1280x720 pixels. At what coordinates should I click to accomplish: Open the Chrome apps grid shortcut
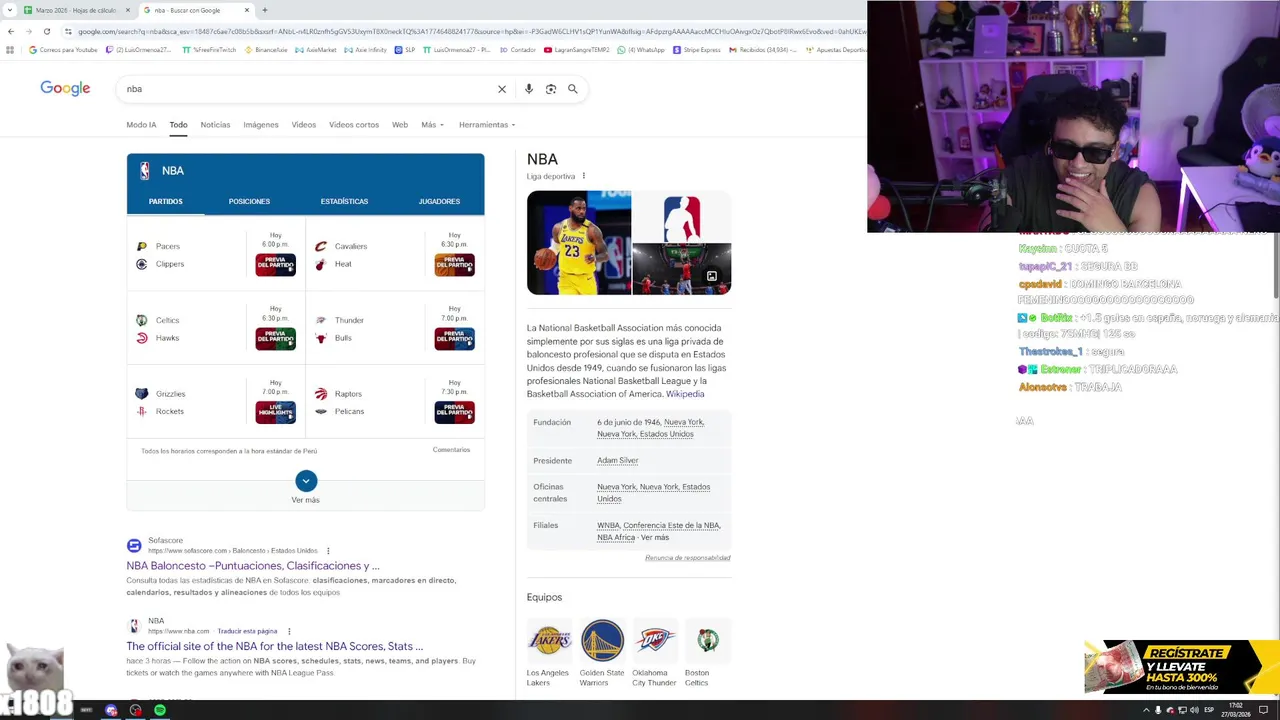pyautogui.click(x=10, y=50)
